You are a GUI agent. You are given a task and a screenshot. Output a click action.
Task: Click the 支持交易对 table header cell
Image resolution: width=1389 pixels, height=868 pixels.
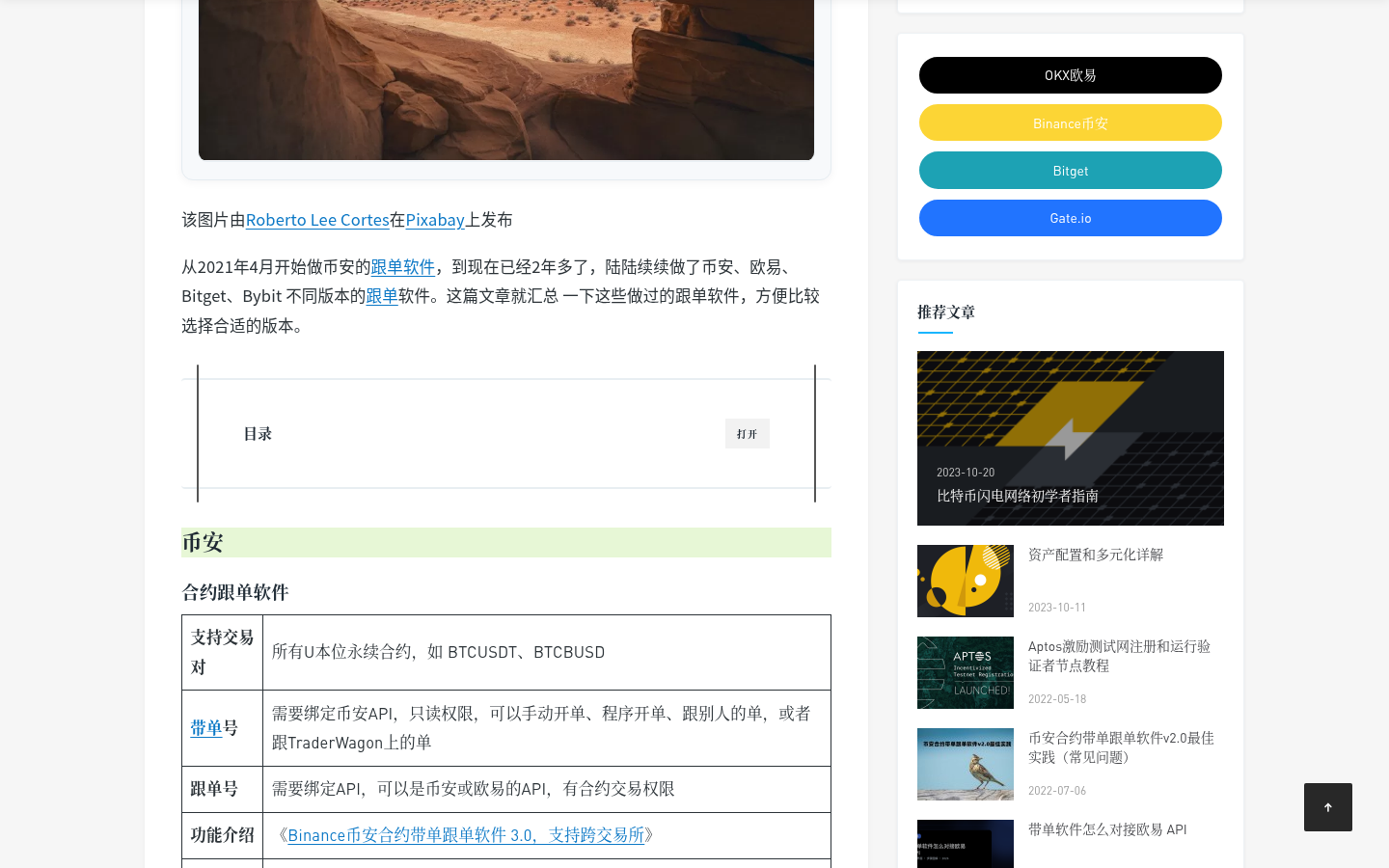point(222,653)
